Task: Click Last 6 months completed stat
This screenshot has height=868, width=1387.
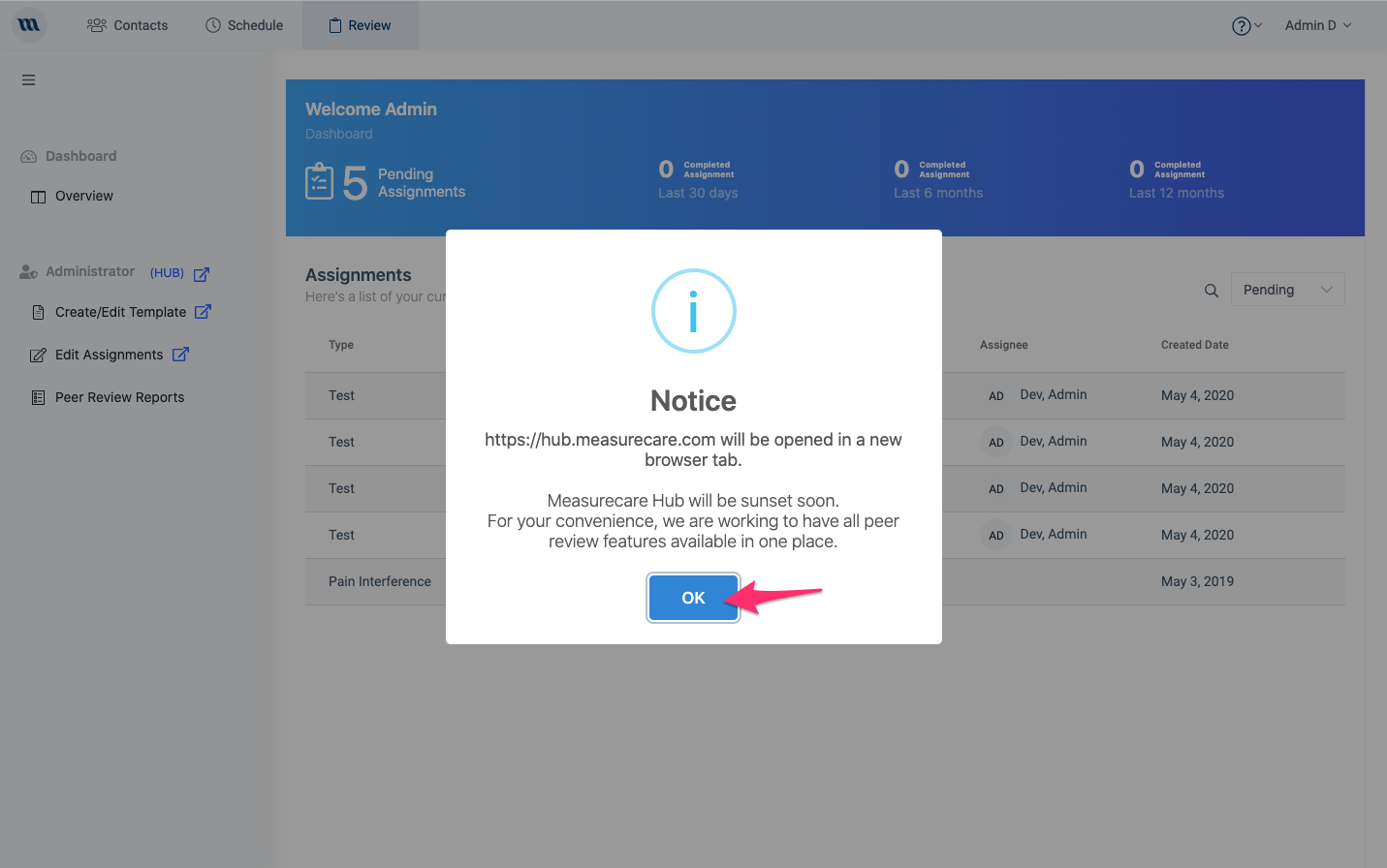Action: [x=938, y=180]
